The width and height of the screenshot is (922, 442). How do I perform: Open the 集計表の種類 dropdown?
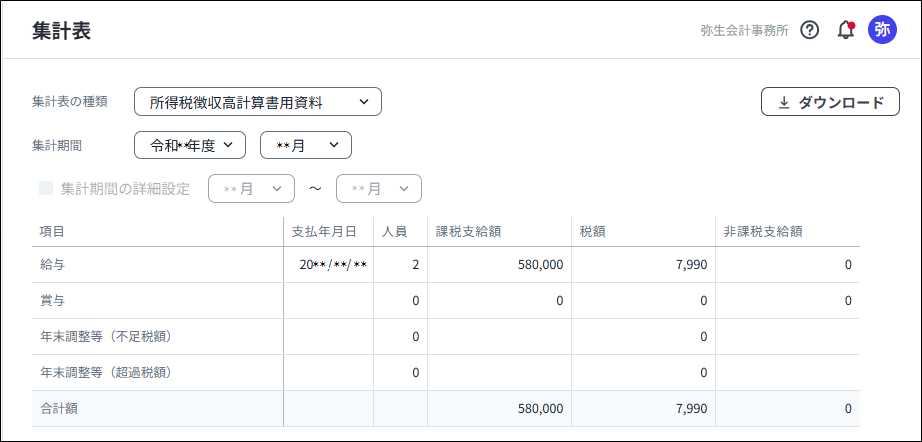point(258,101)
